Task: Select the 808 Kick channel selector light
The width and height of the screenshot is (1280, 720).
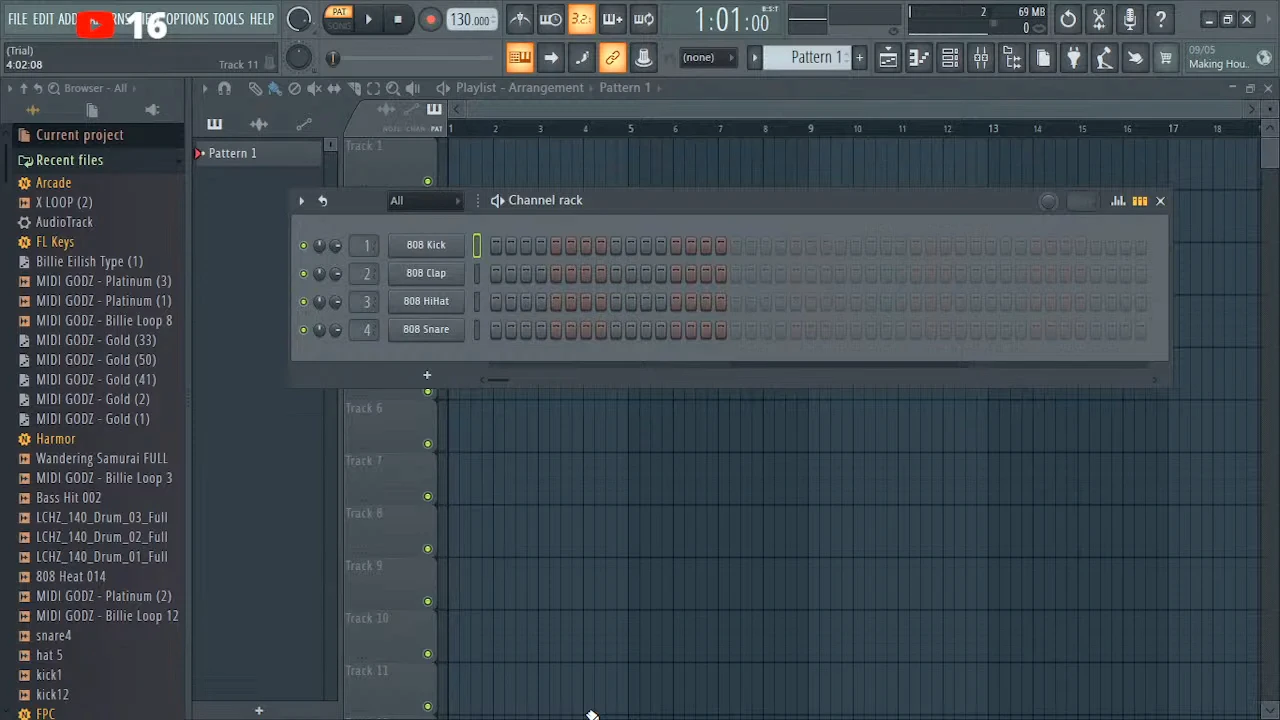Action: tap(477, 245)
